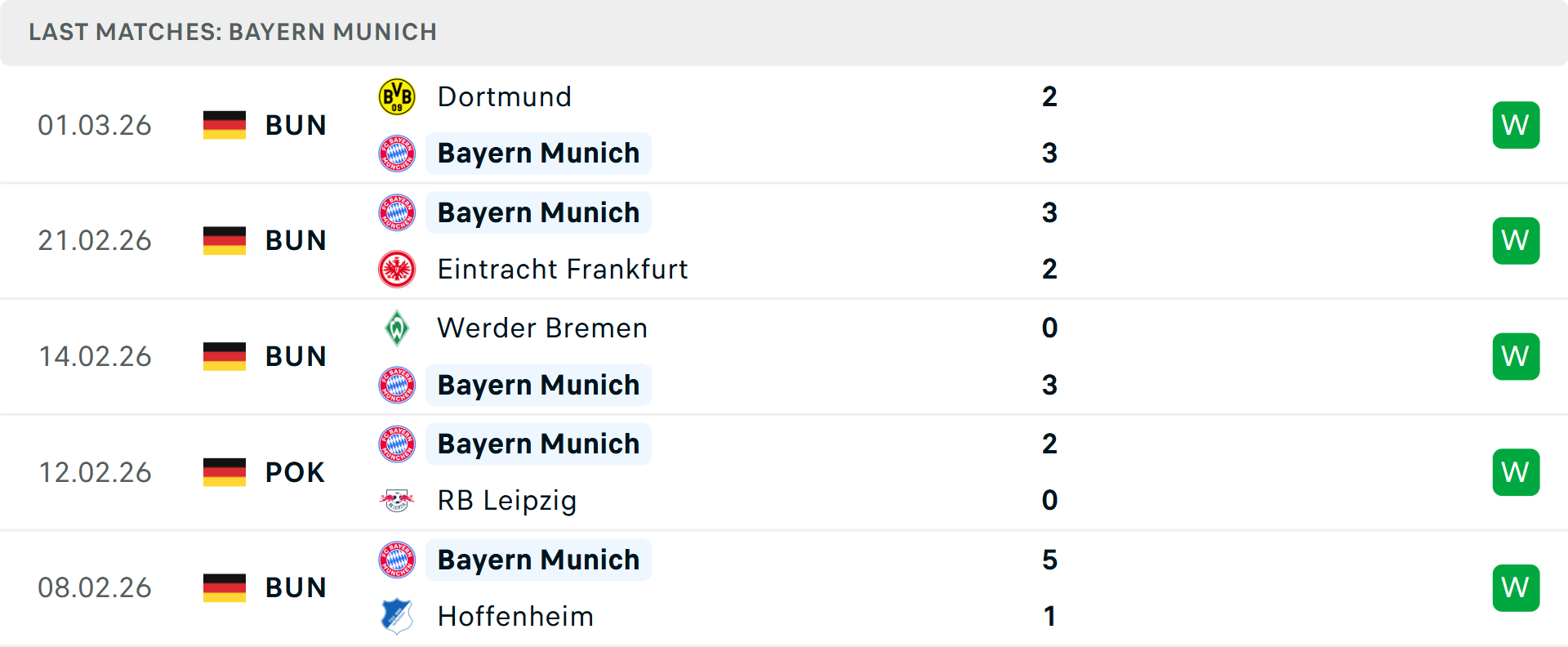Click the W badge next to Eintracht Frankfurt match
Viewport: 1568px width, 647px height.
pos(1516,240)
